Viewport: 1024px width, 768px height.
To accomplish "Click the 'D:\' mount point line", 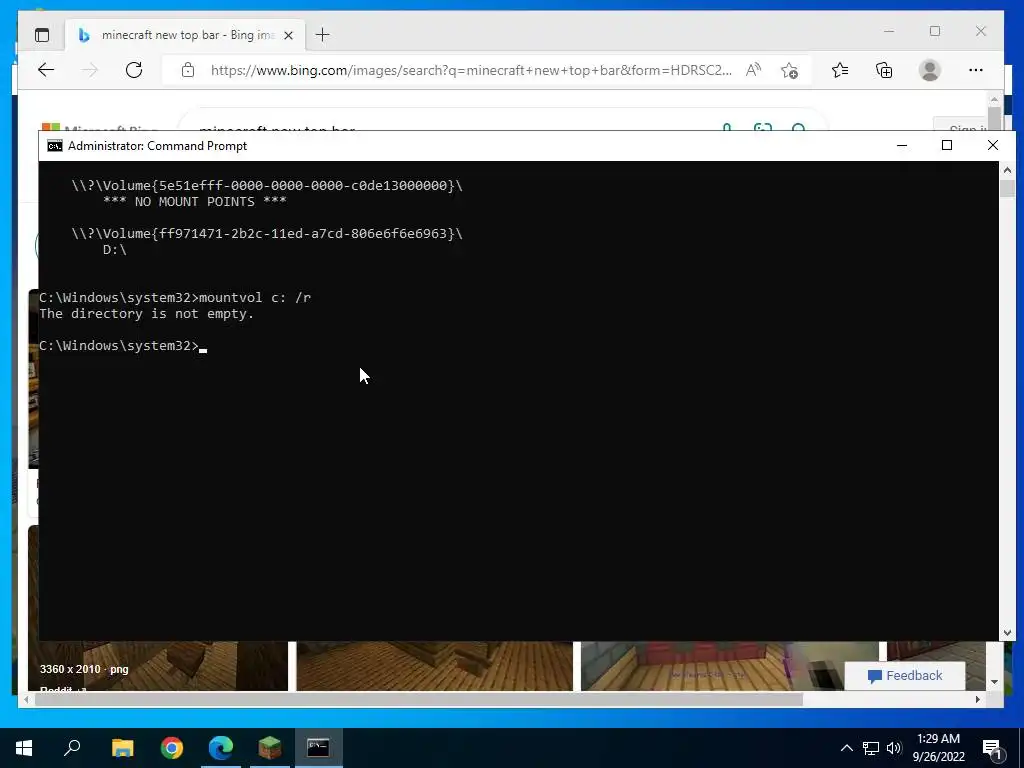I will (x=114, y=249).
